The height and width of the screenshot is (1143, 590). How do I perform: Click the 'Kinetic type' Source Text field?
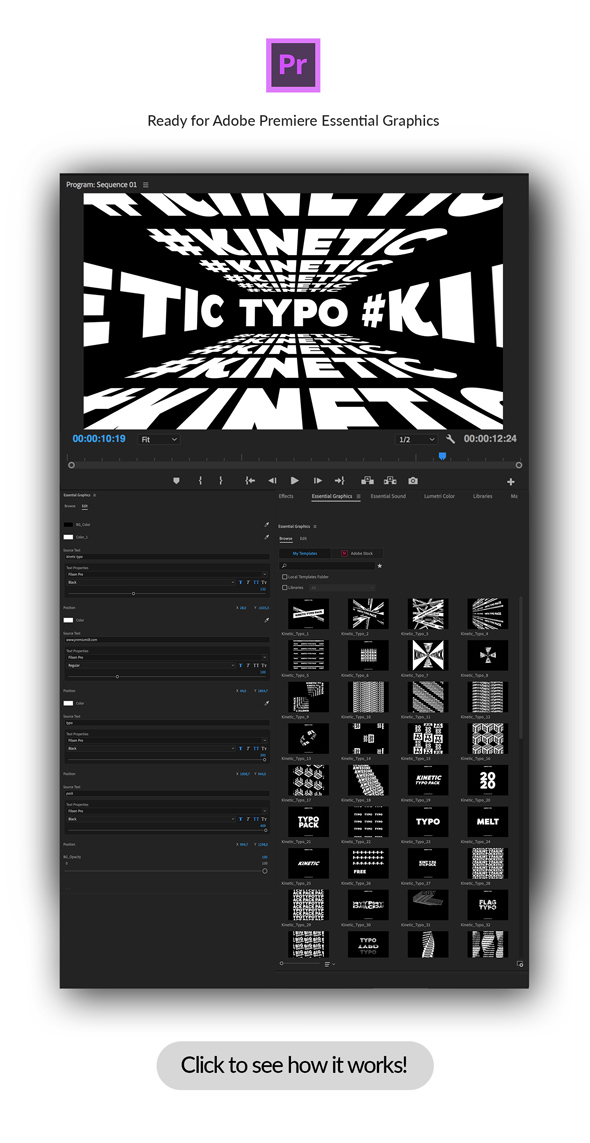pos(167,556)
